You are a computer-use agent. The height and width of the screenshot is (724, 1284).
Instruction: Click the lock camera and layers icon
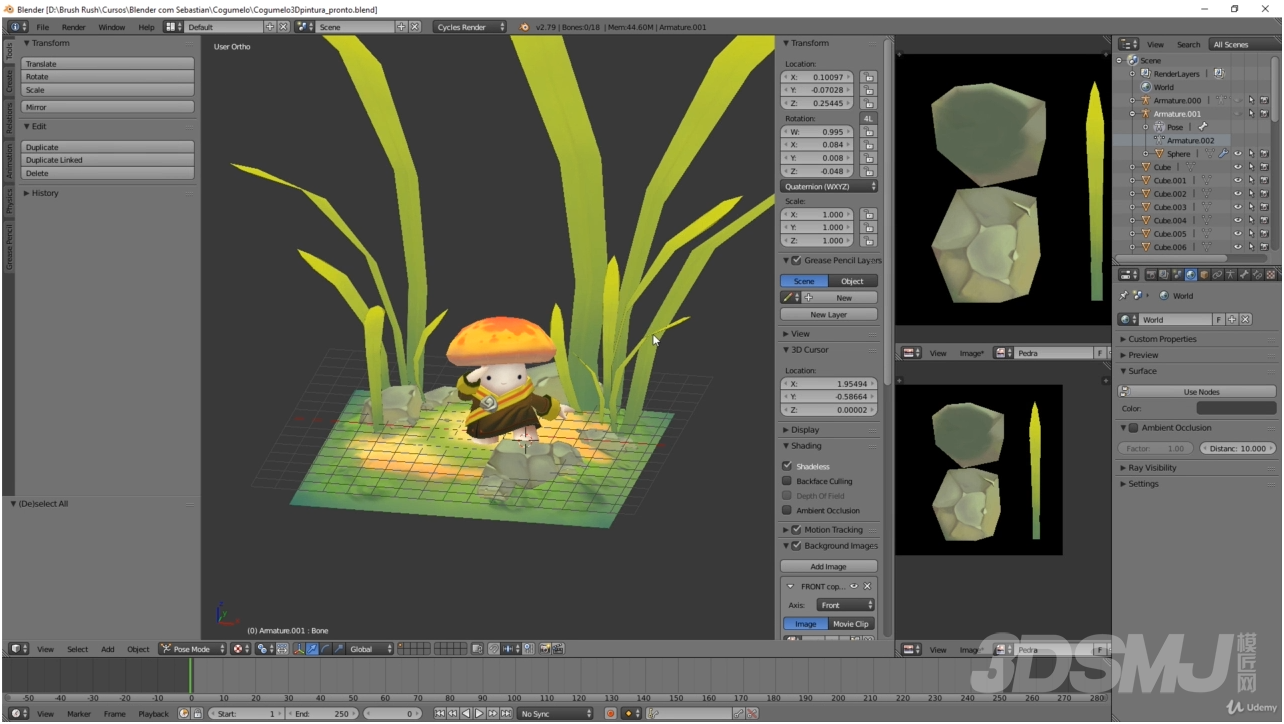click(x=478, y=649)
